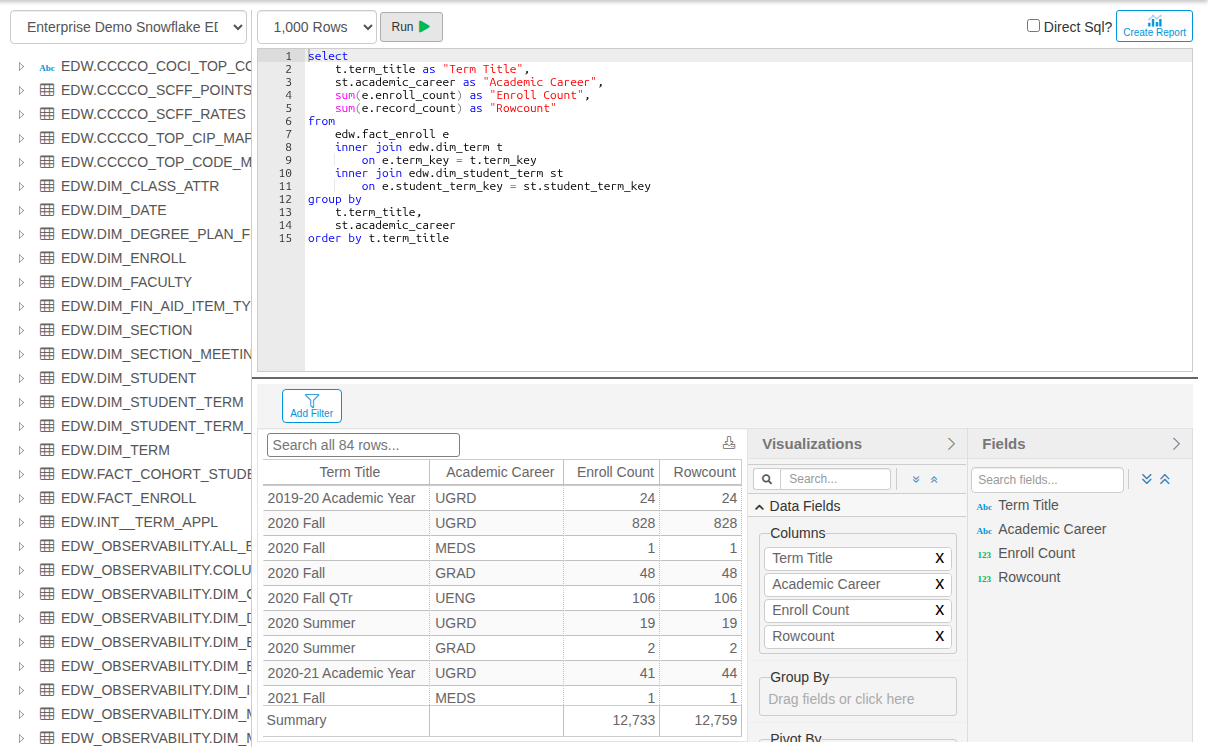Click the Visualizations search input
This screenshot has width=1208, height=755.
click(x=835, y=479)
